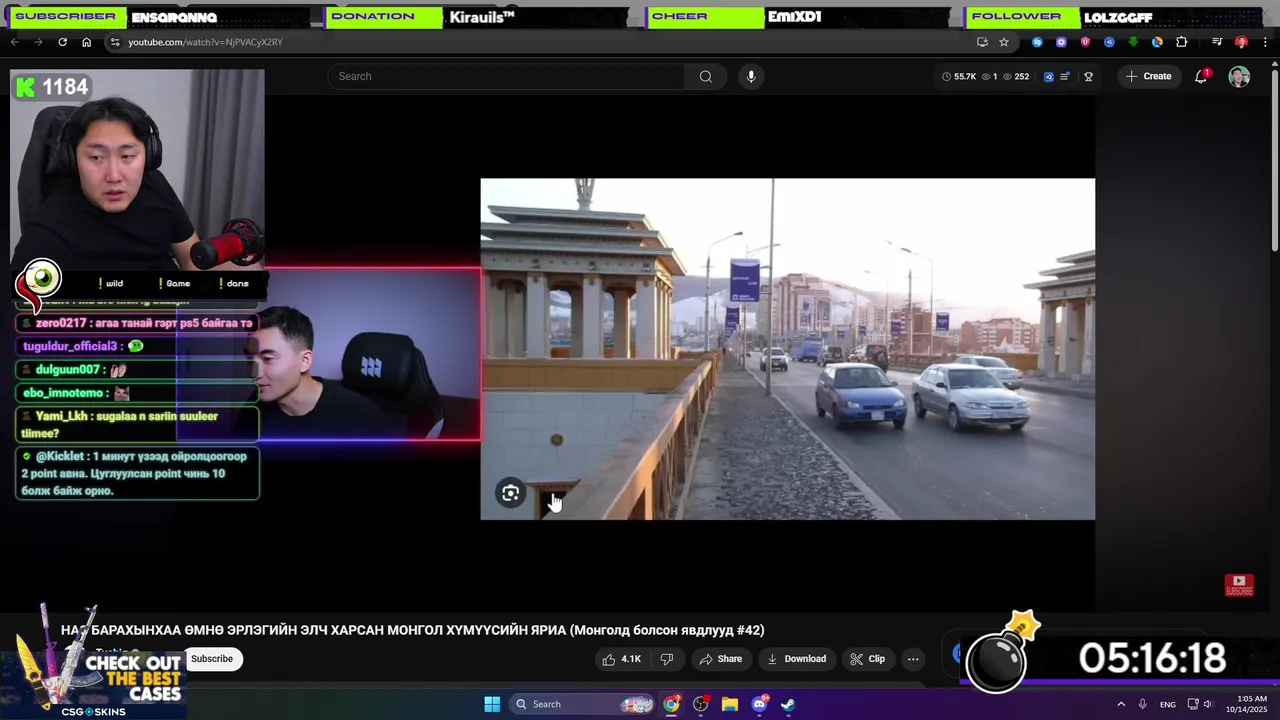Viewport: 1280px width, 720px height.
Task: Open the browser home page
Action: coord(86,42)
